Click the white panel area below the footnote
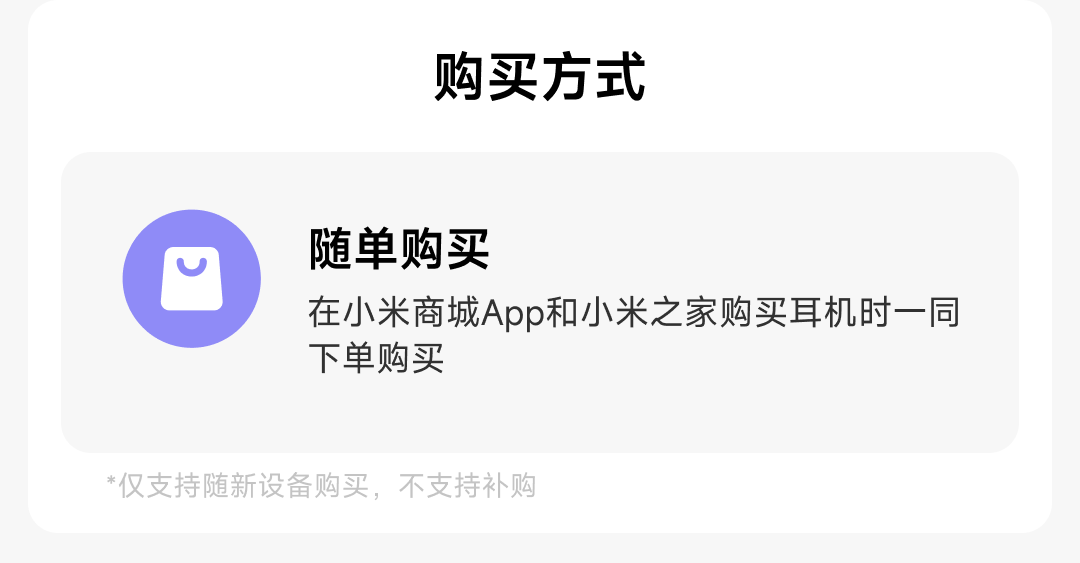Screen dimensions: 1080x563 [540, 517]
